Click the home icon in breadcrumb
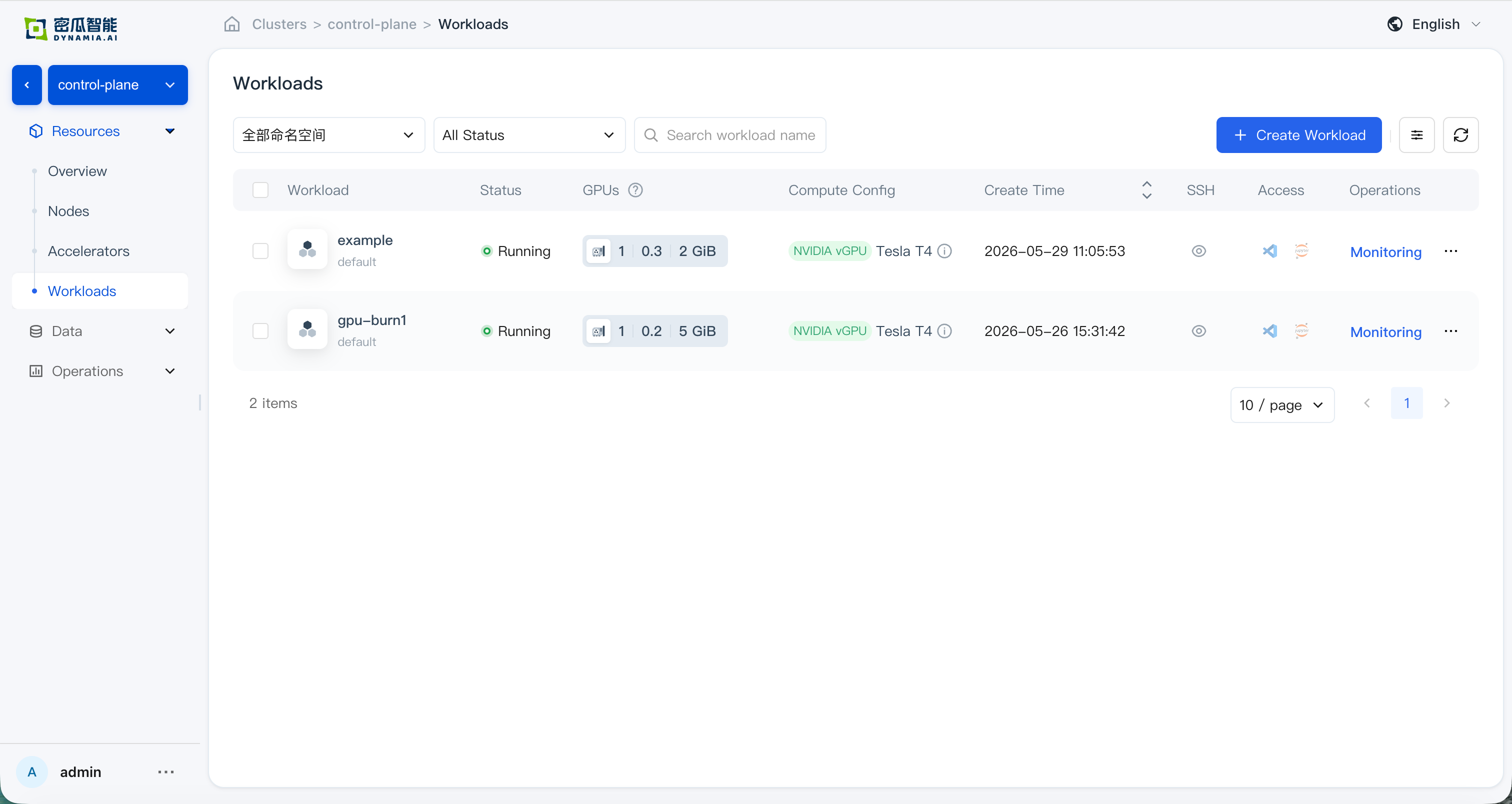The width and height of the screenshot is (1512, 804). click(232, 24)
